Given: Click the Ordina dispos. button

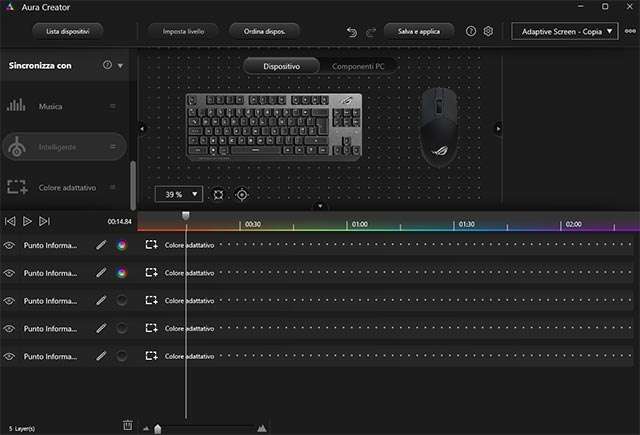Looking at the screenshot, I should coord(264,31).
